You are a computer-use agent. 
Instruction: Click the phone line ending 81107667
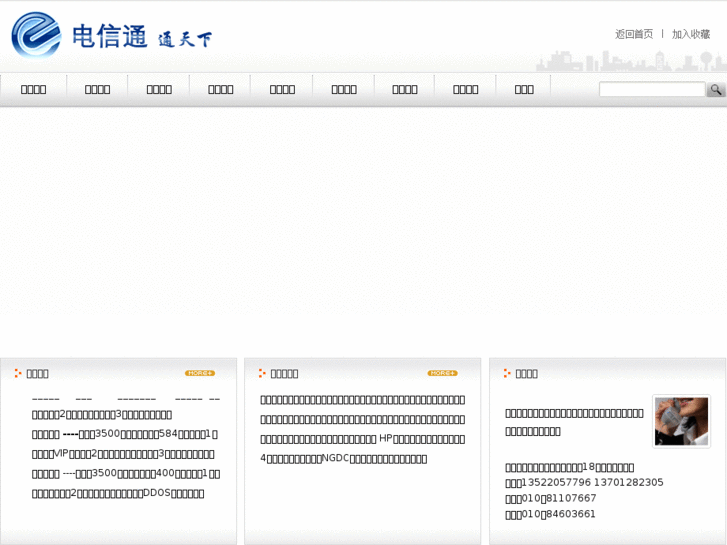[551, 498]
